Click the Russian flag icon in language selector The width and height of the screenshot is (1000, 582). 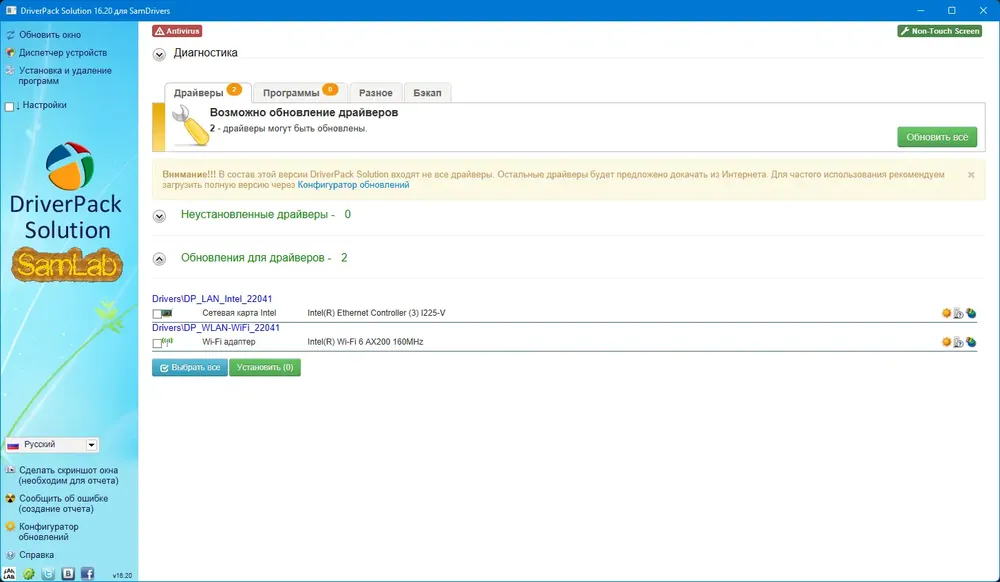(13, 445)
